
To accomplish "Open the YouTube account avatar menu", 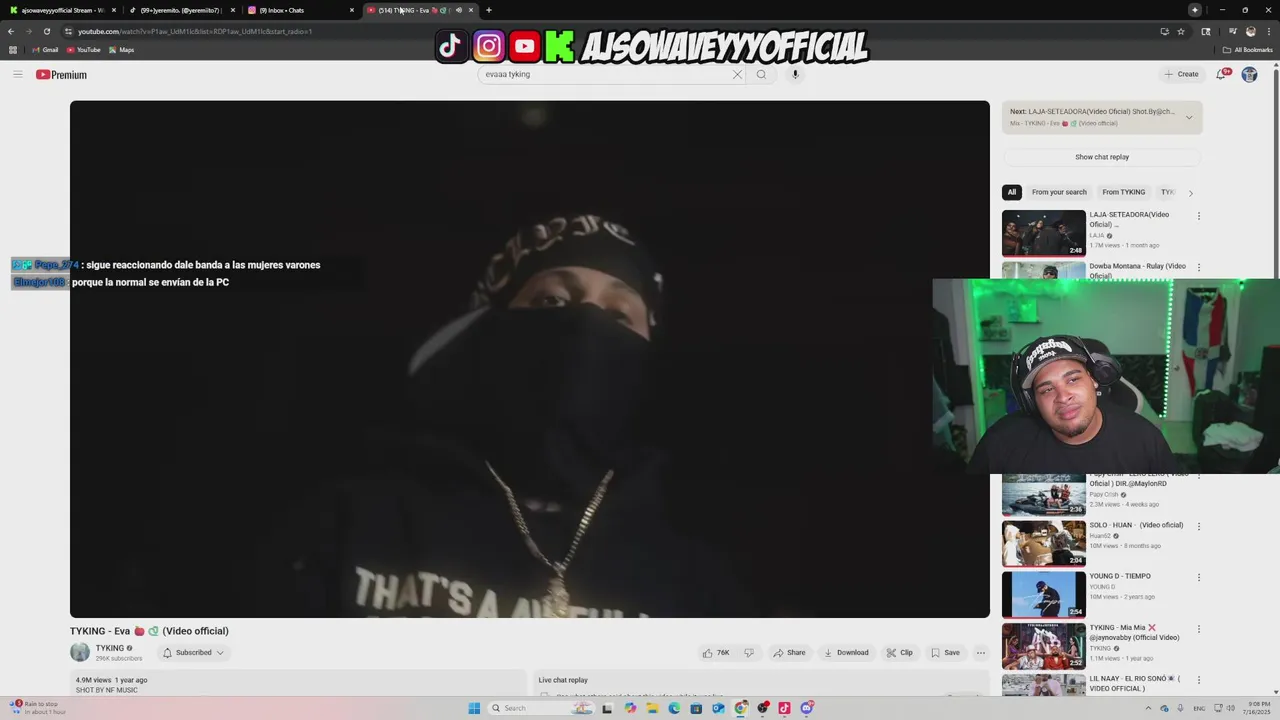I will point(1249,74).
